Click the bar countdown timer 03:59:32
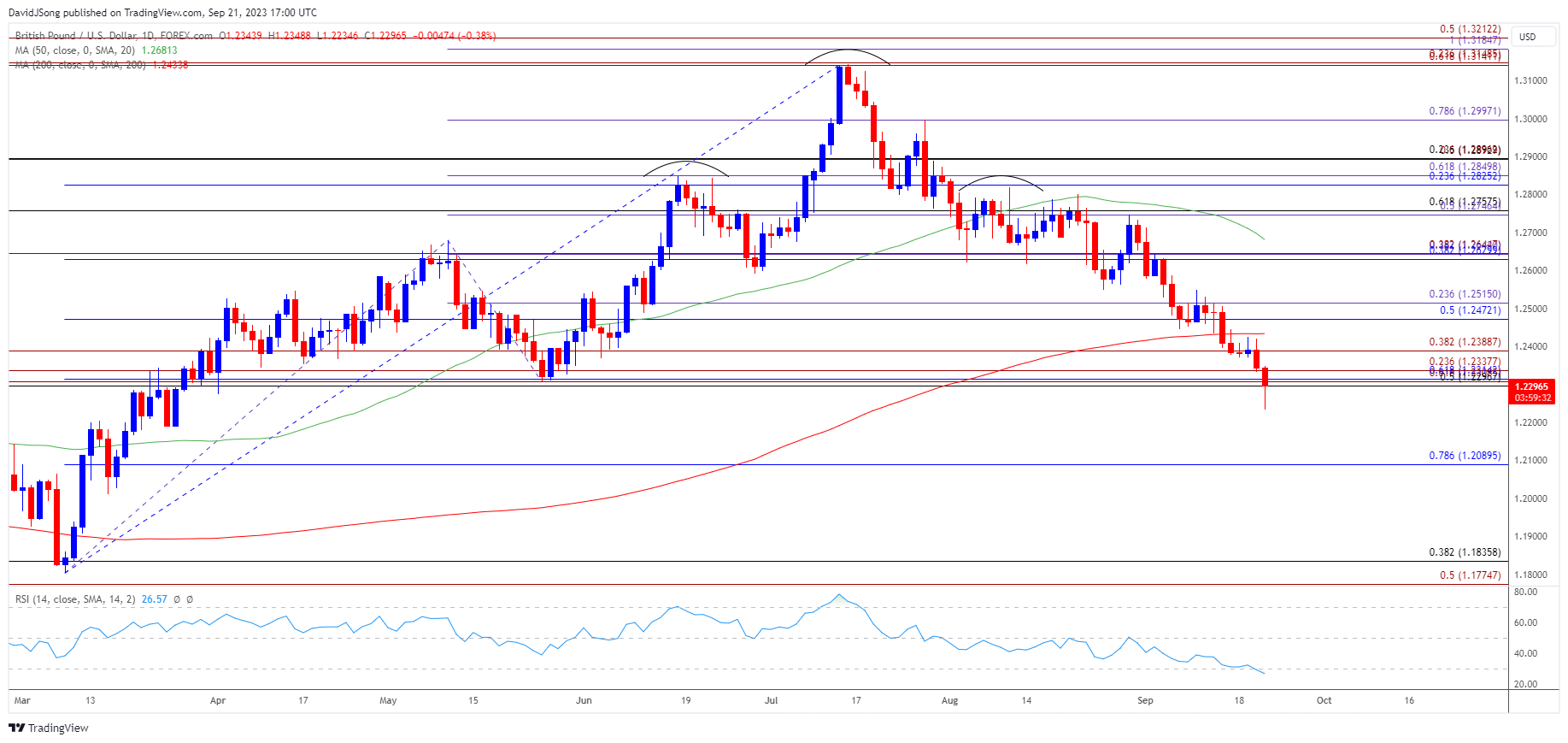 click(1533, 398)
